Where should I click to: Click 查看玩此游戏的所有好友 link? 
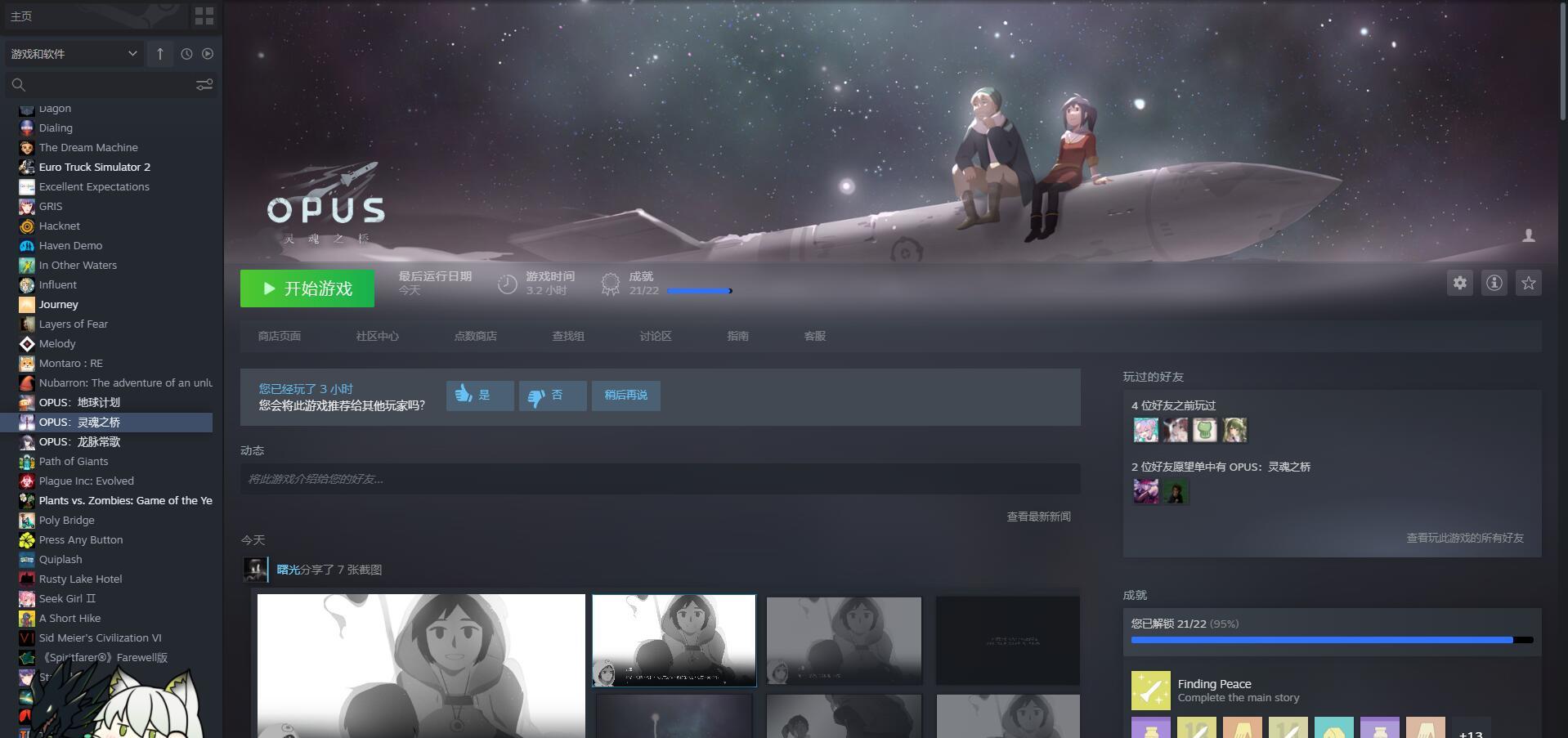[x=1465, y=538]
